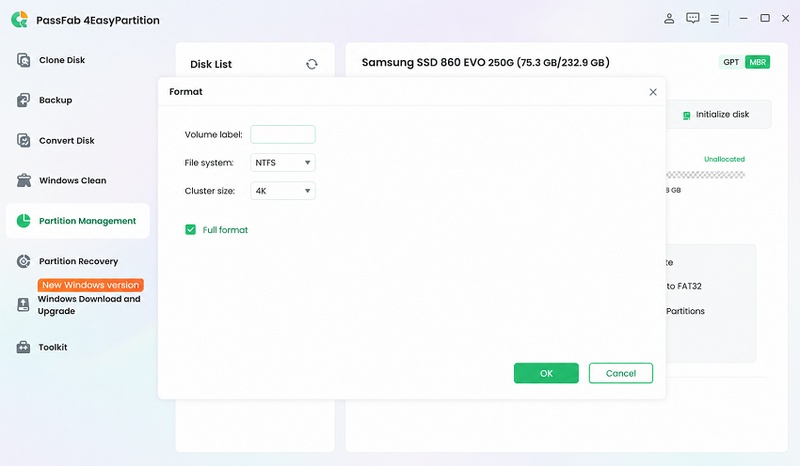800x466 pixels.
Task: Open Partition Recovery
Action: pos(78,261)
